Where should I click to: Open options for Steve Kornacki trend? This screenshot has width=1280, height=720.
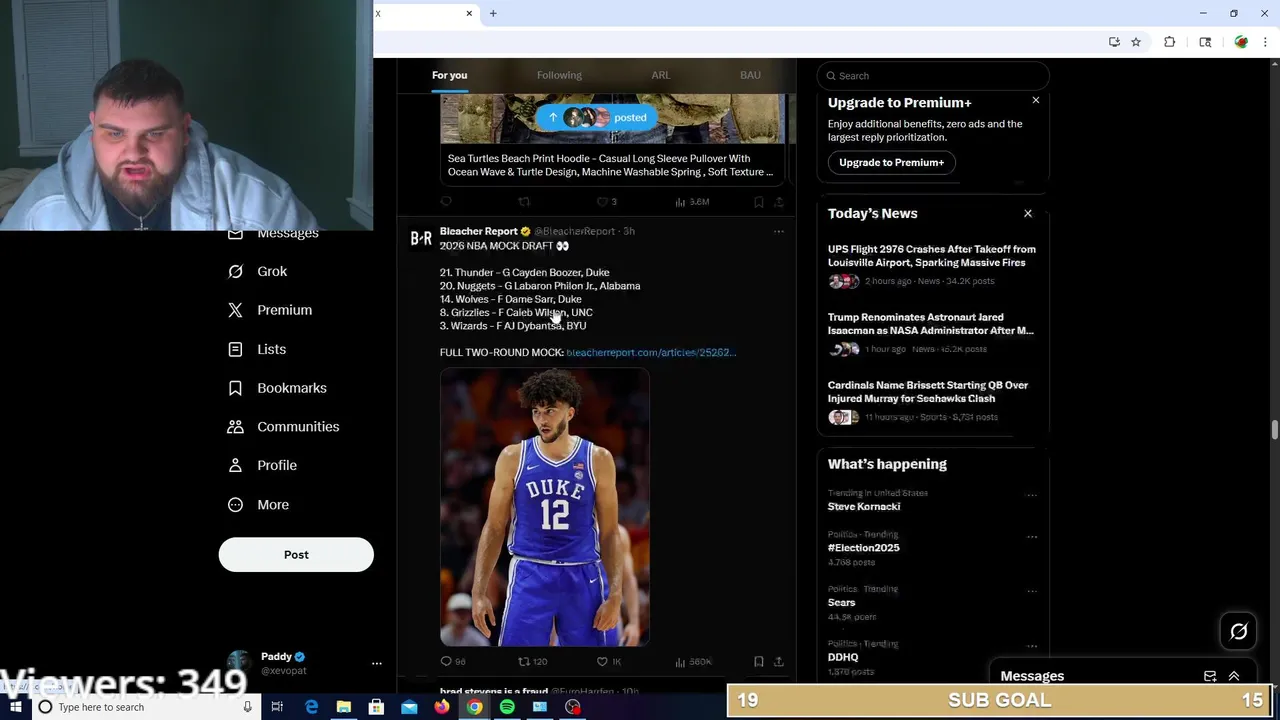click(x=1031, y=495)
